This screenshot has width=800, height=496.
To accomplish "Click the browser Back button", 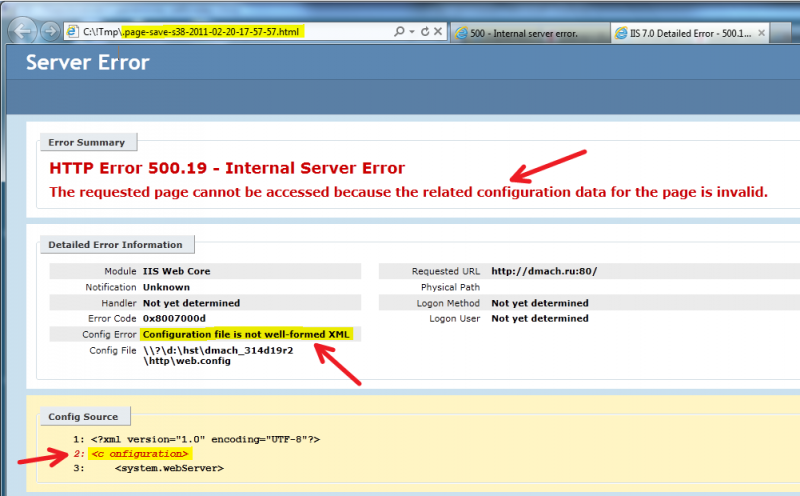I will coord(22,32).
